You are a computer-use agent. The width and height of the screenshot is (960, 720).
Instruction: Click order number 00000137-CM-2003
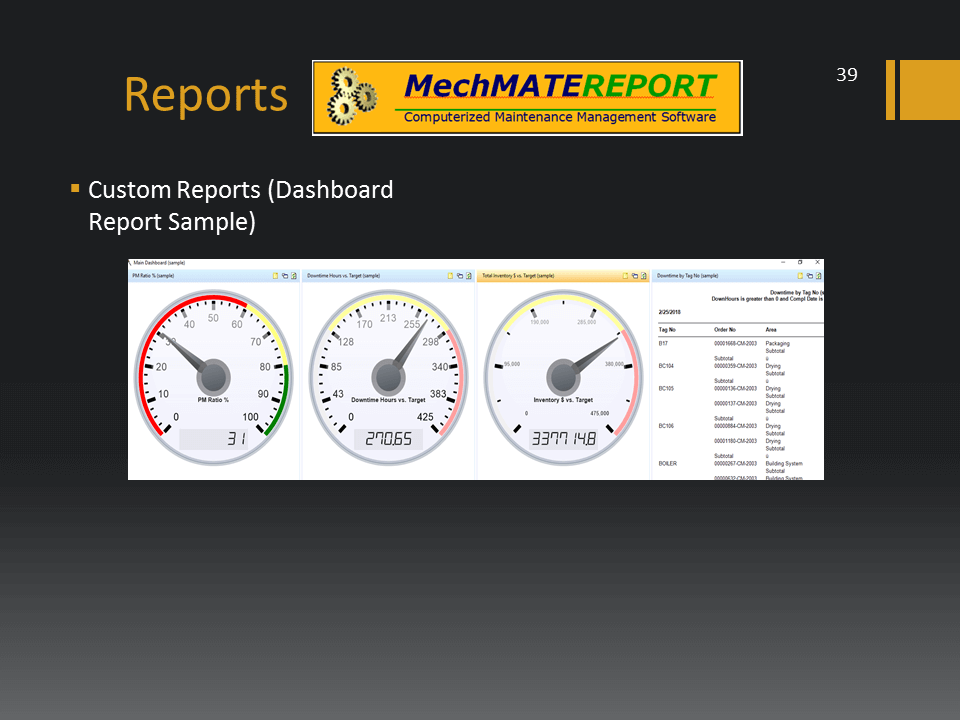735,403
